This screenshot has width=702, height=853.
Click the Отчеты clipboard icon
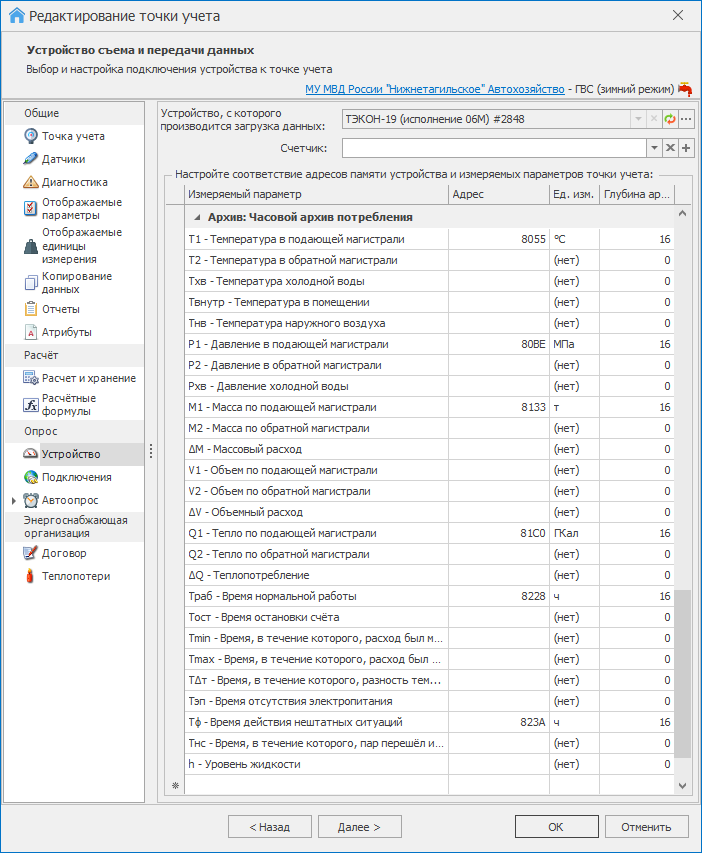point(31,309)
